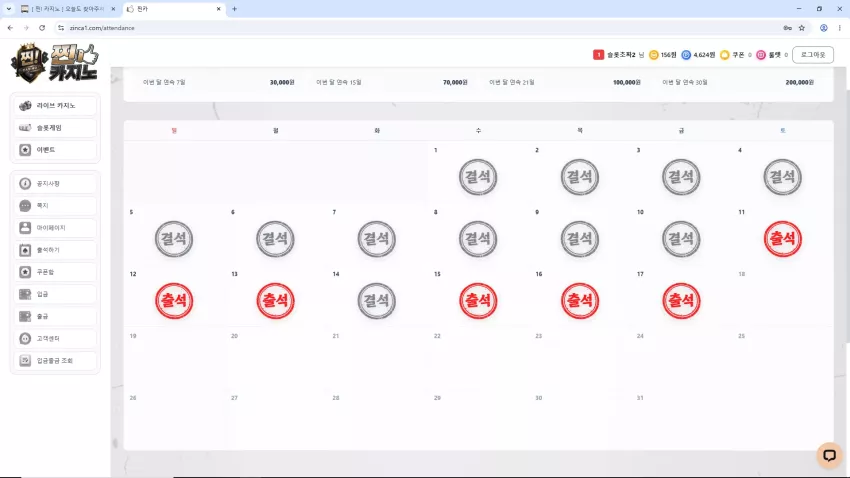
Task: Open 이벤트 menu item
Action: pyautogui.click(x=55, y=150)
